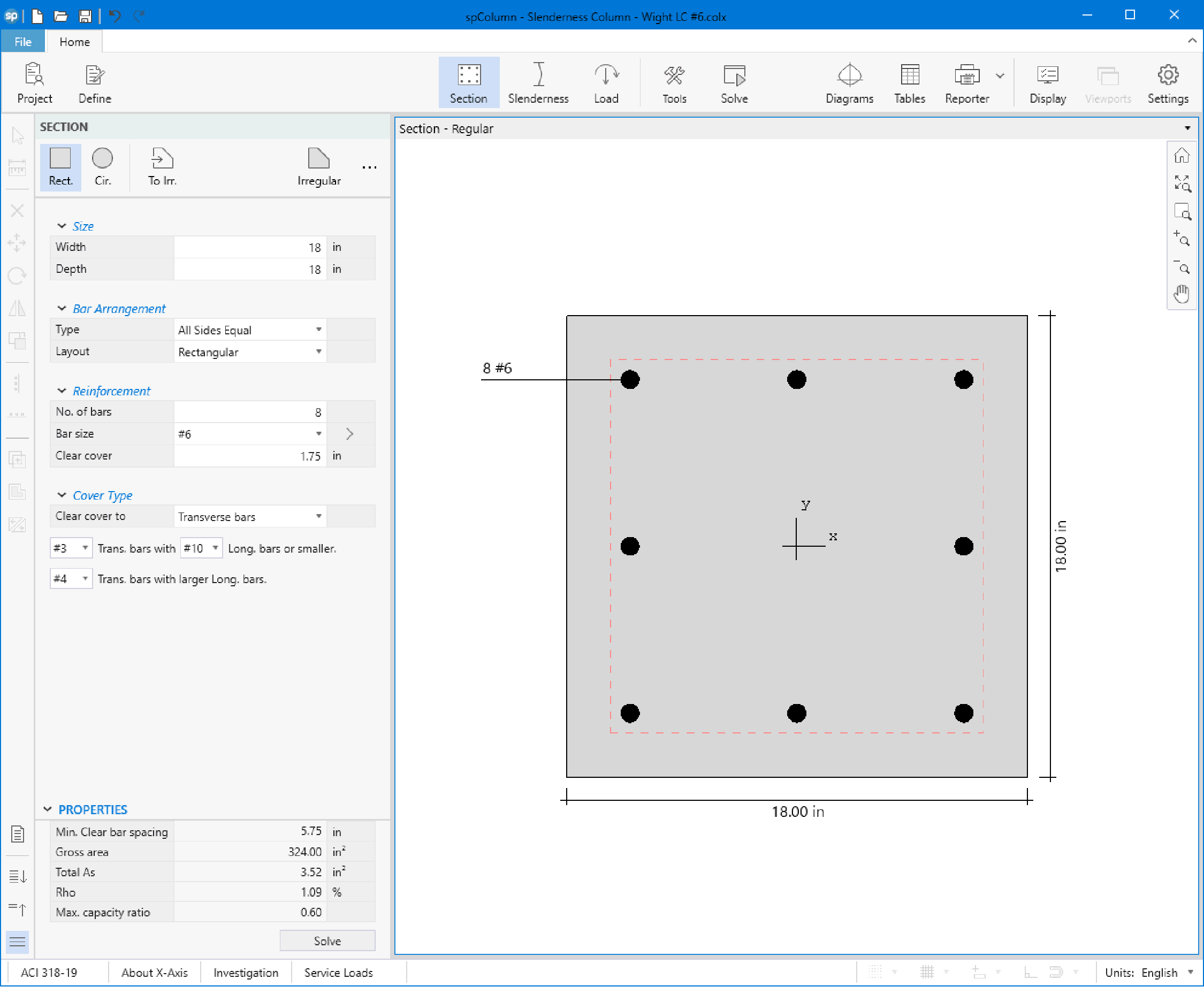Click the To Irregular section button
This screenshot has height=987, width=1204.
click(162, 164)
